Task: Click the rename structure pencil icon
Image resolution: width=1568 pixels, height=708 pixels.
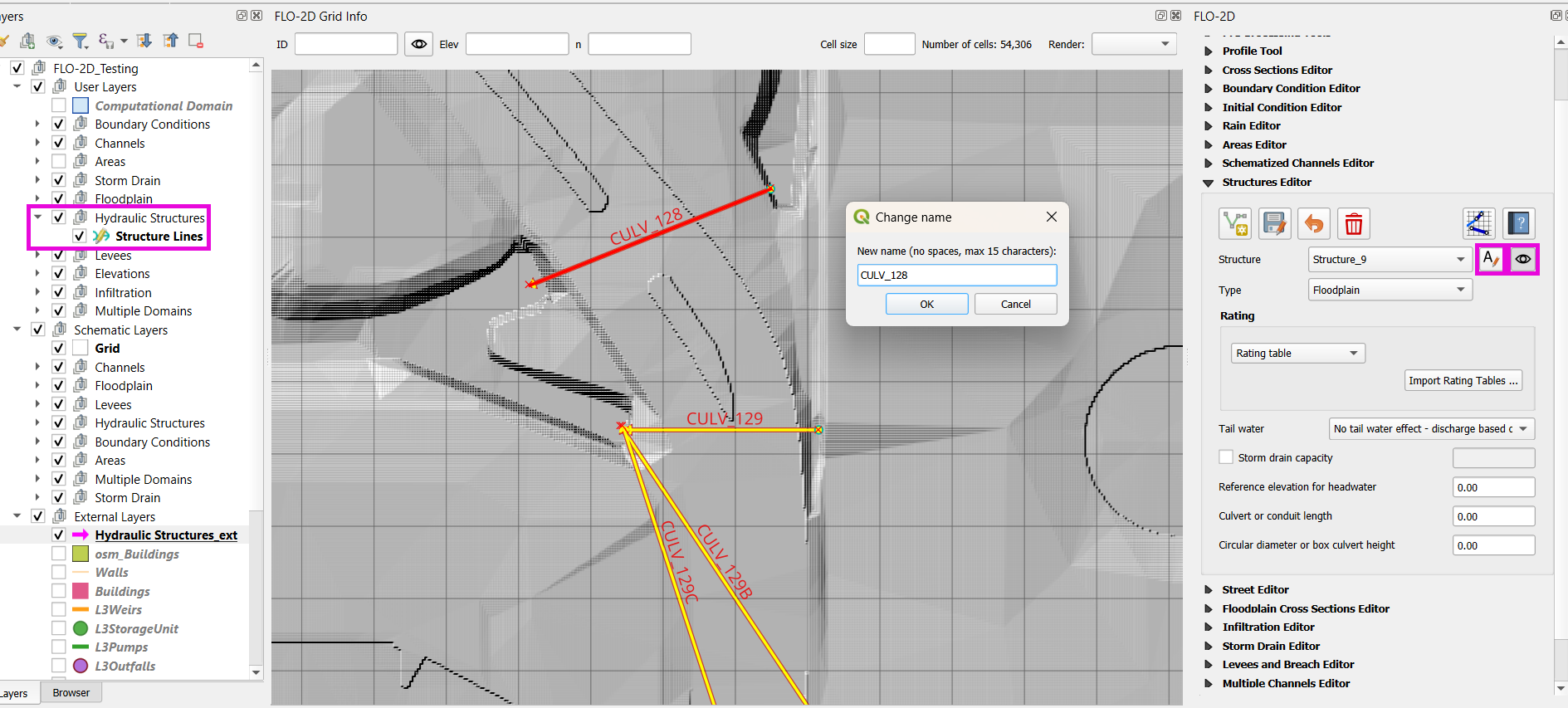Action: 1491,259
